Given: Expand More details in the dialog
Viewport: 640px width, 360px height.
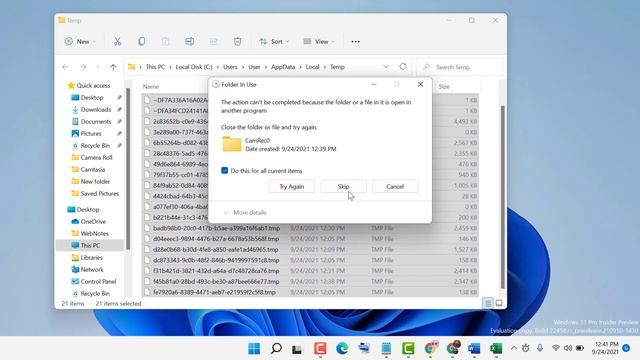Looking at the screenshot, I should (245, 212).
